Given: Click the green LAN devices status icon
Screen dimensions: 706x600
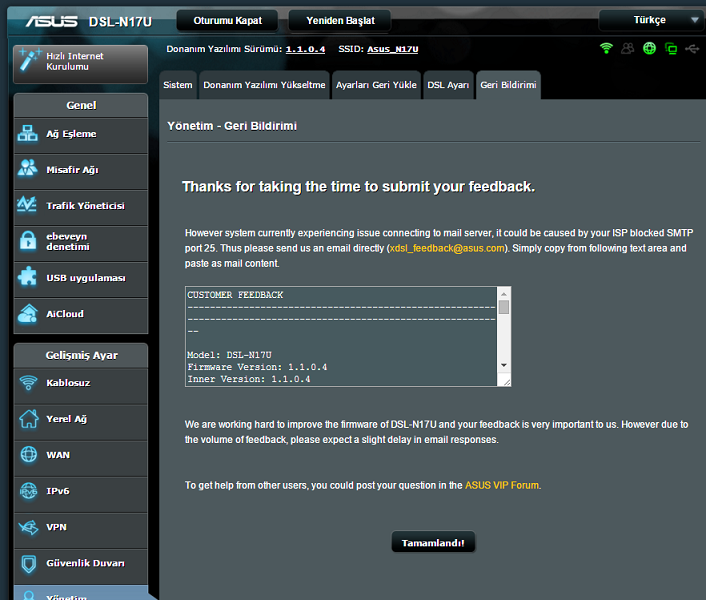Looking at the screenshot, I should pos(671,49).
